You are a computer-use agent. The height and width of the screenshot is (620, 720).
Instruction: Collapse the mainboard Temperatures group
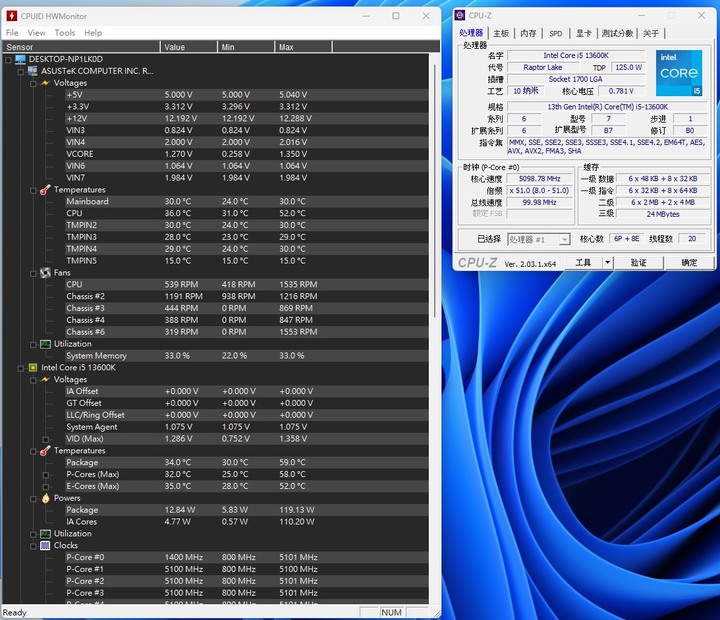point(33,190)
